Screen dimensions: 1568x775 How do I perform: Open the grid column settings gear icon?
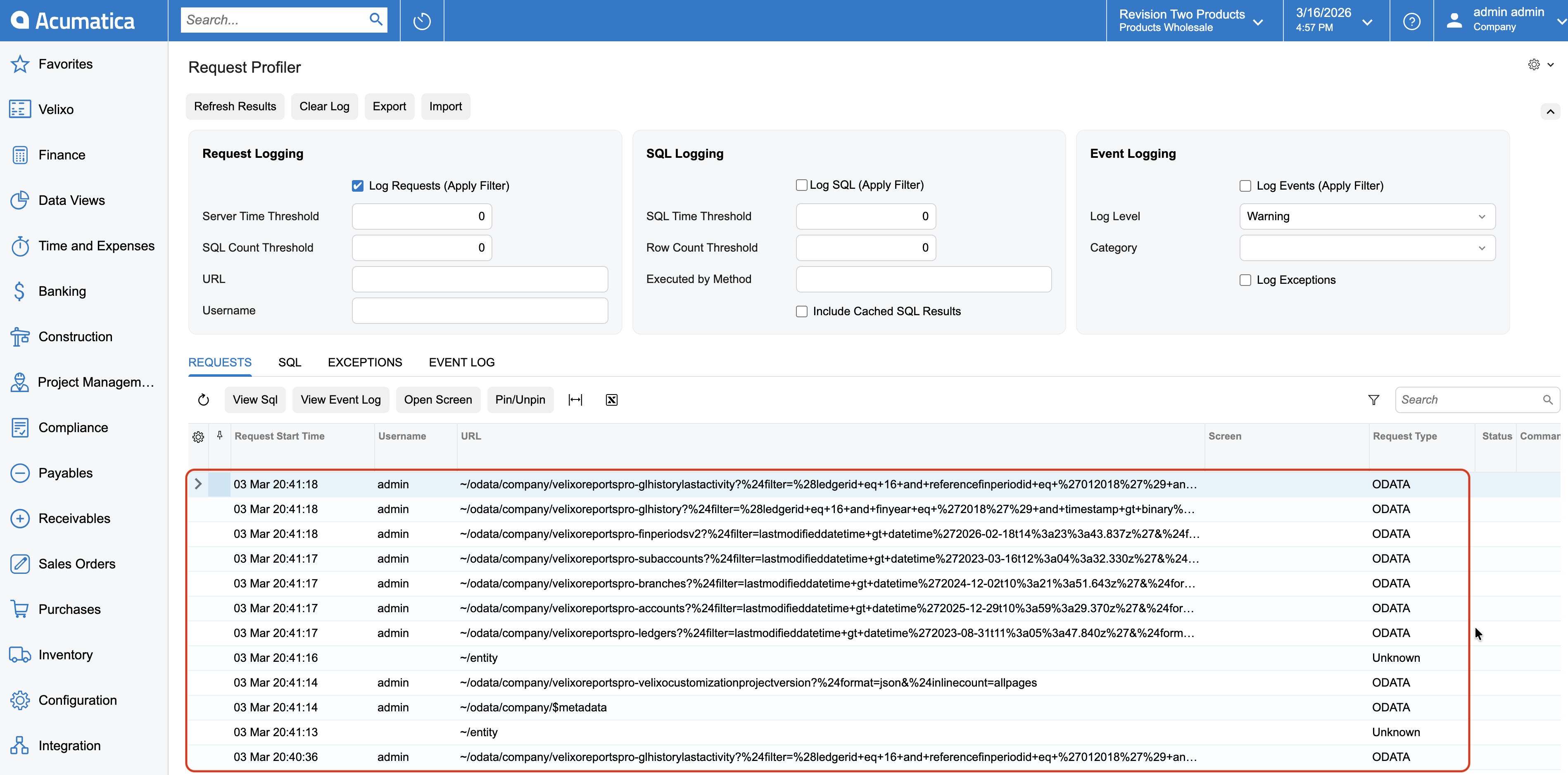coord(198,437)
